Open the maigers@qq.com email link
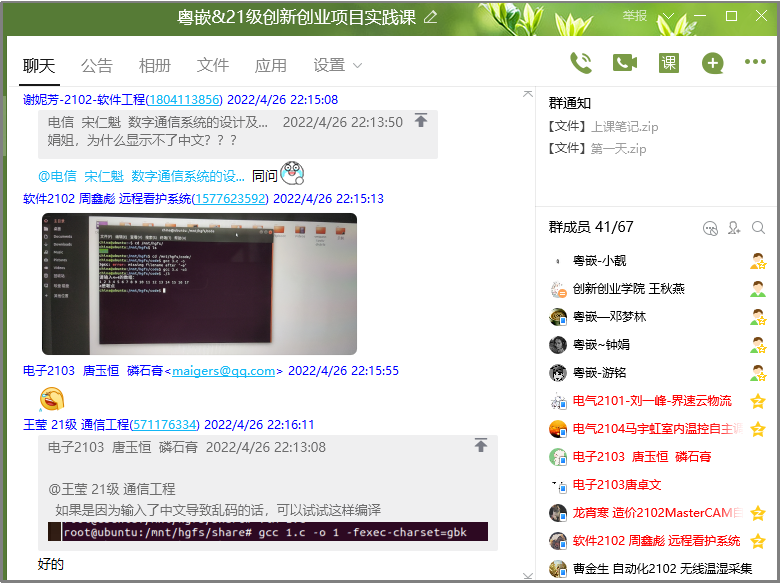Image resolution: width=782 pixels, height=585 pixels. click(x=223, y=371)
